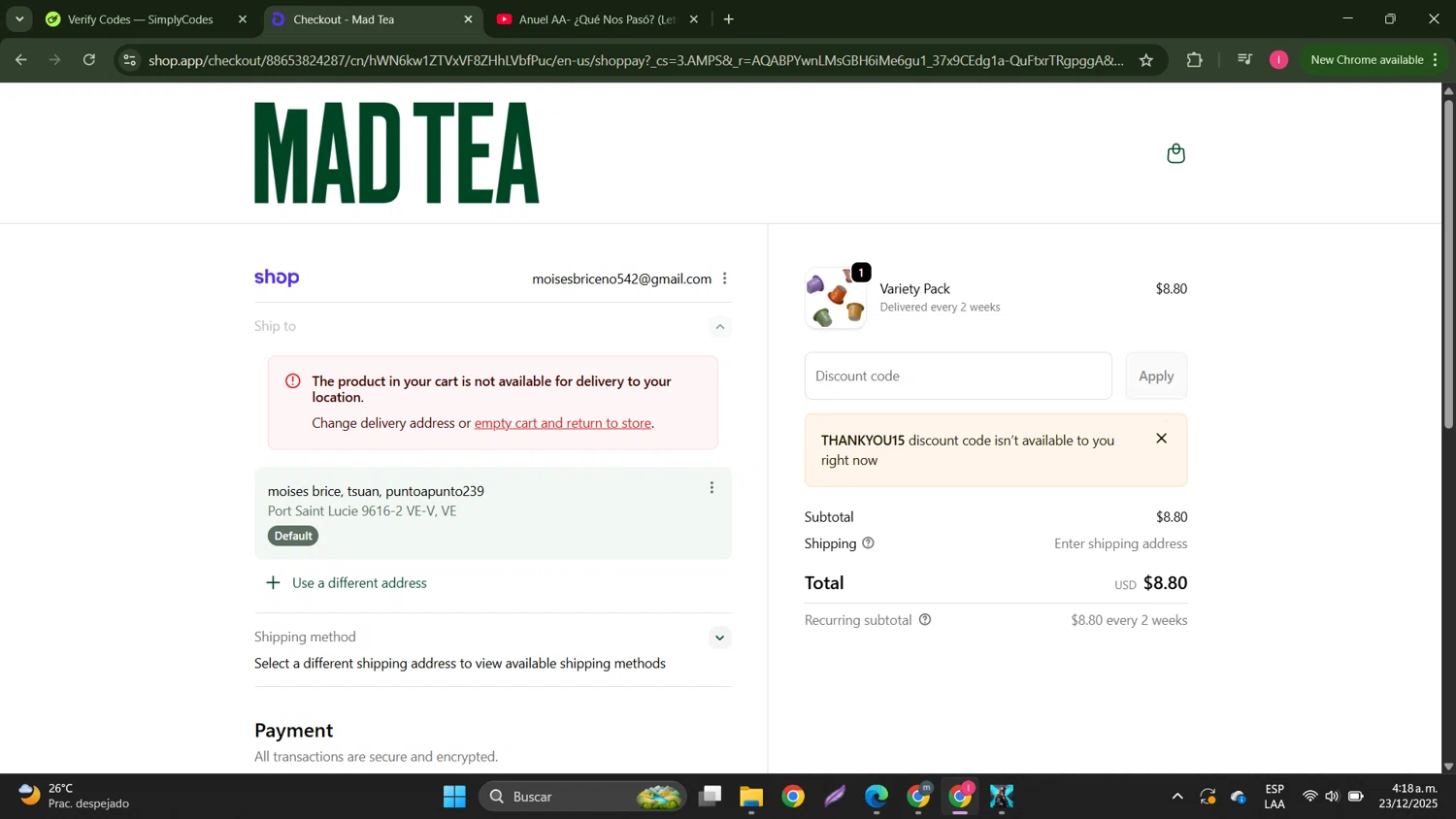Open a new browser tab
Image resolution: width=1456 pixels, height=819 pixels.
tap(729, 19)
